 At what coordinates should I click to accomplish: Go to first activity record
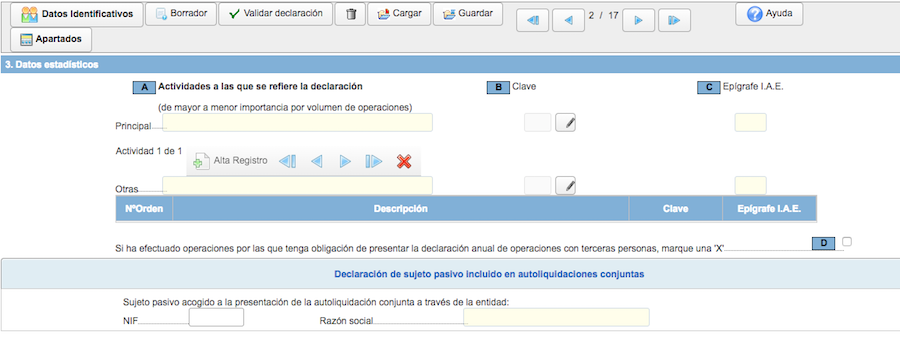(287, 162)
